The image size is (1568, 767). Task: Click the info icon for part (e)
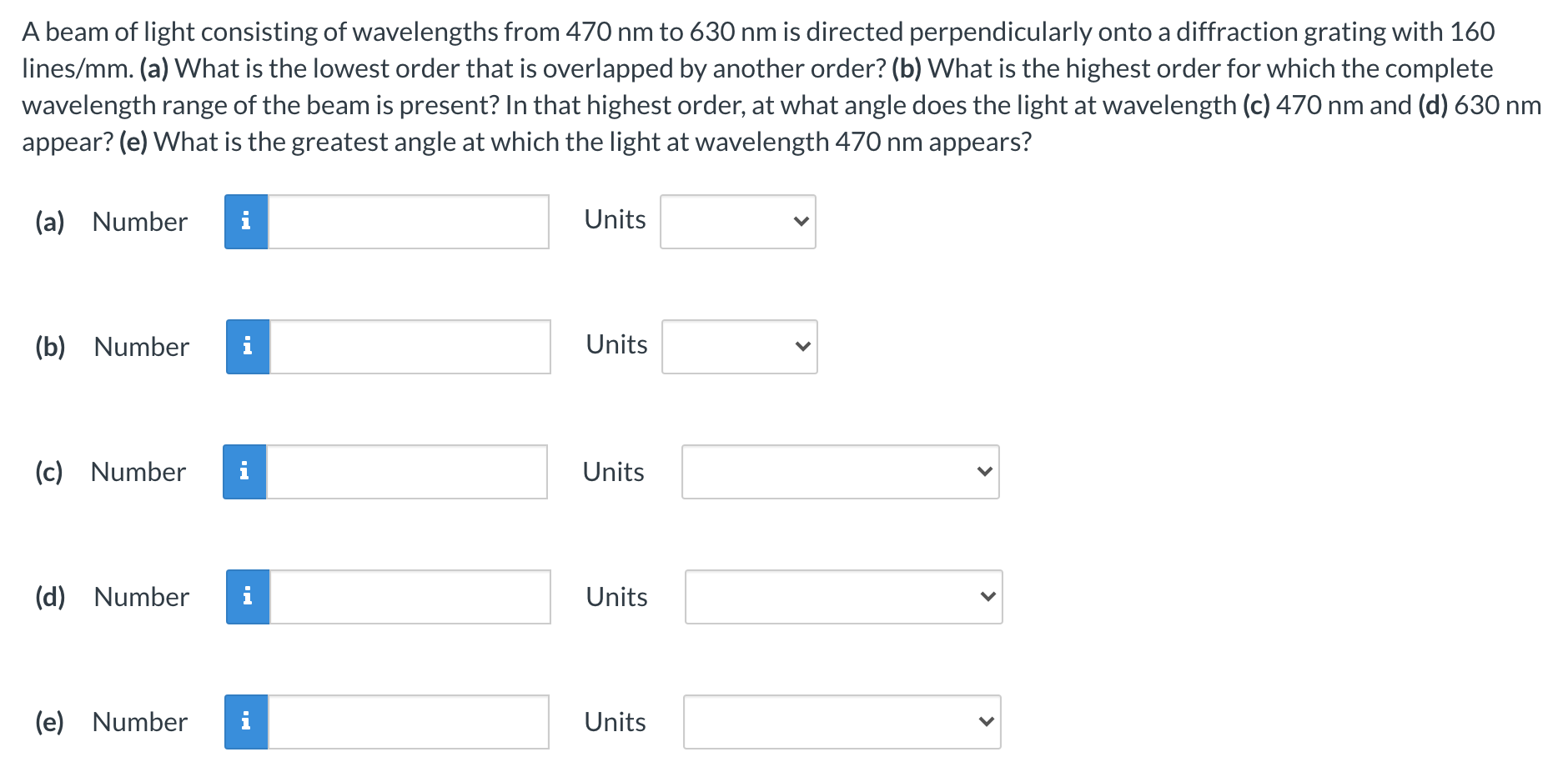(247, 721)
